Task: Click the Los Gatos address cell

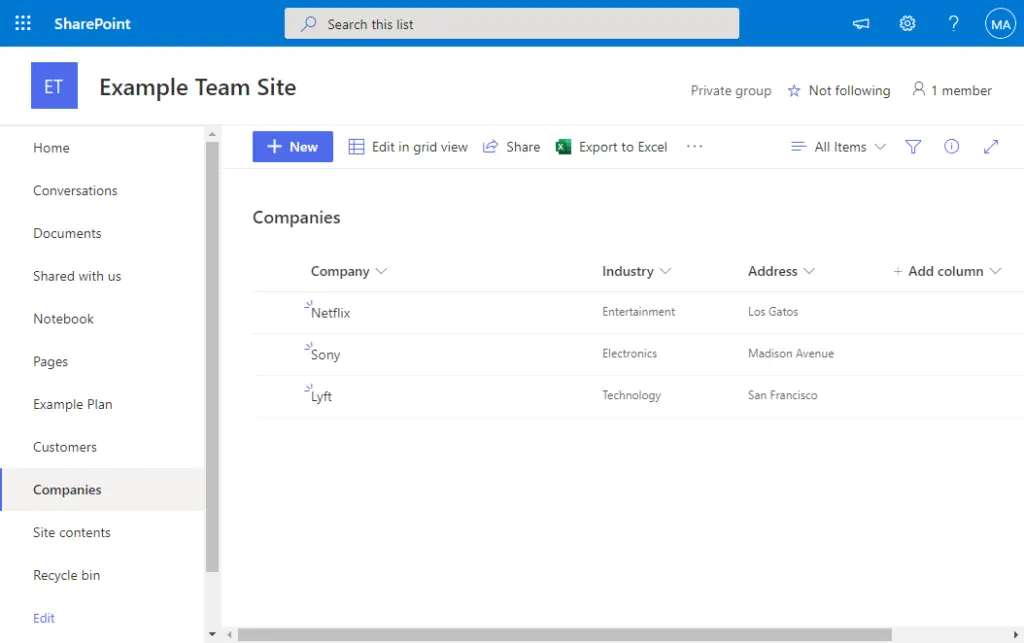Action: (x=773, y=312)
